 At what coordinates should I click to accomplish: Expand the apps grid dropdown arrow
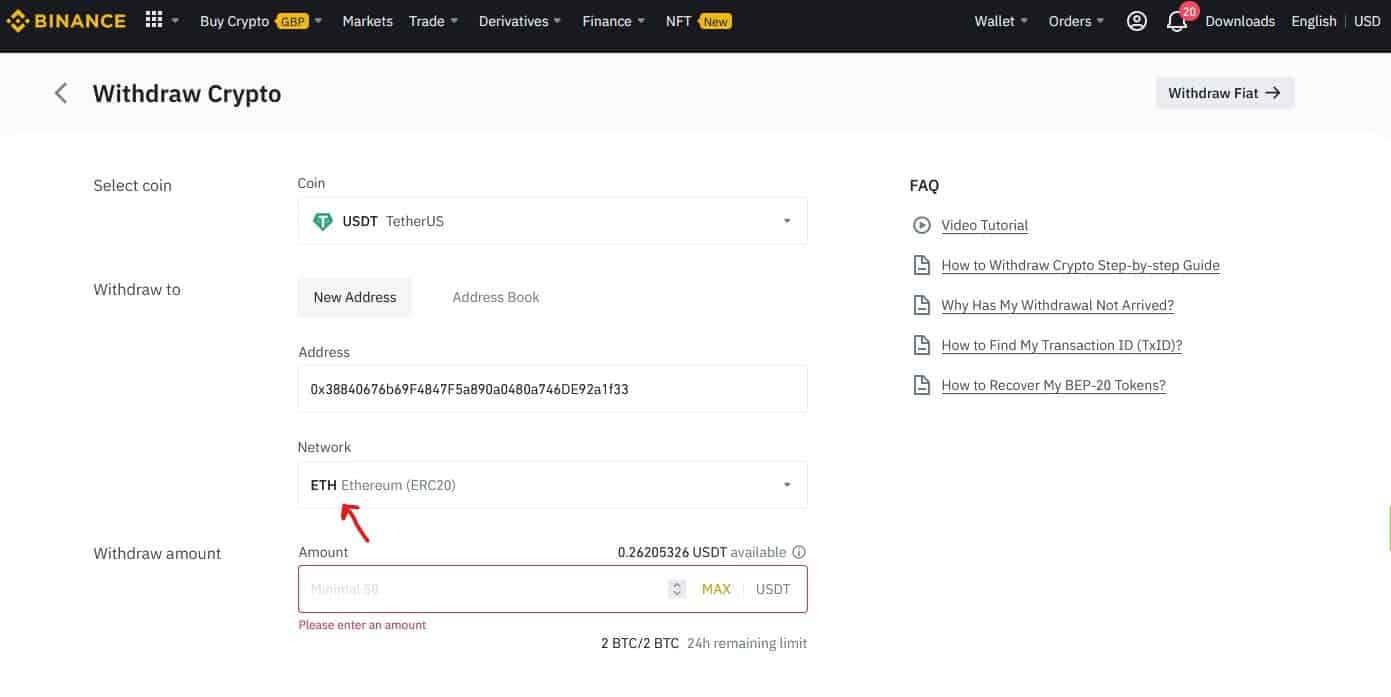[x=175, y=21]
